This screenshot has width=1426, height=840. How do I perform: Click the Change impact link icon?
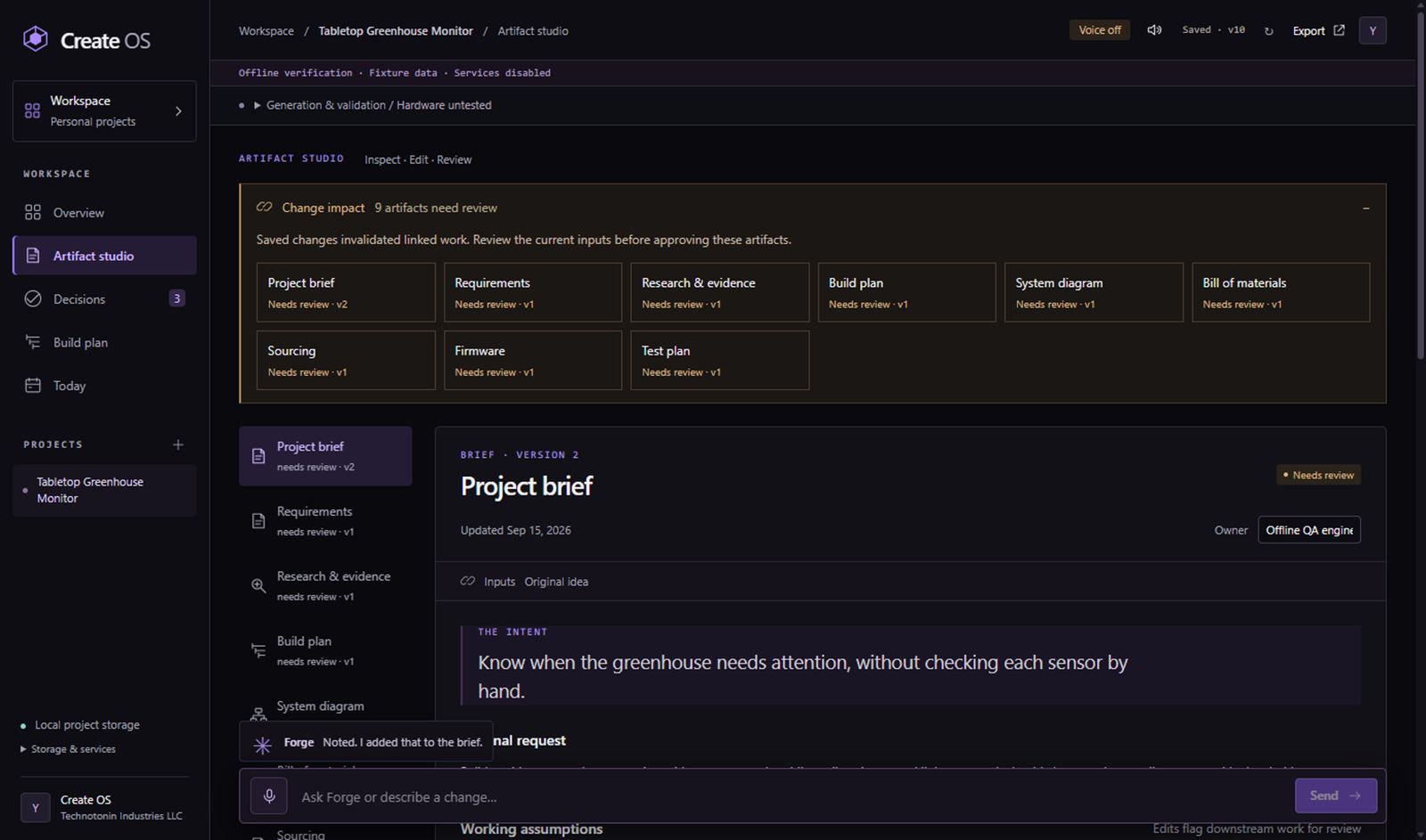coord(264,207)
